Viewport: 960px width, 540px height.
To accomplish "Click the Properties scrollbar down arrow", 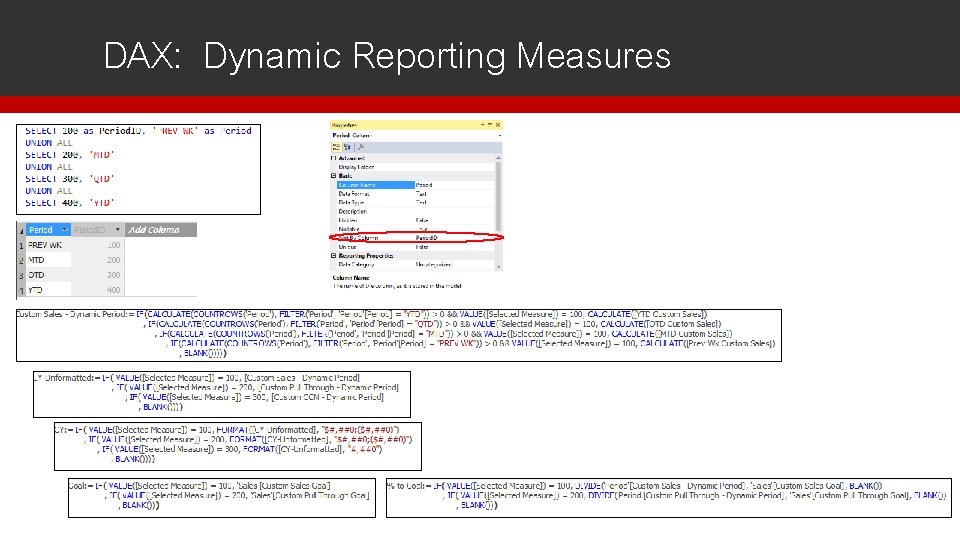I will [x=498, y=267].
